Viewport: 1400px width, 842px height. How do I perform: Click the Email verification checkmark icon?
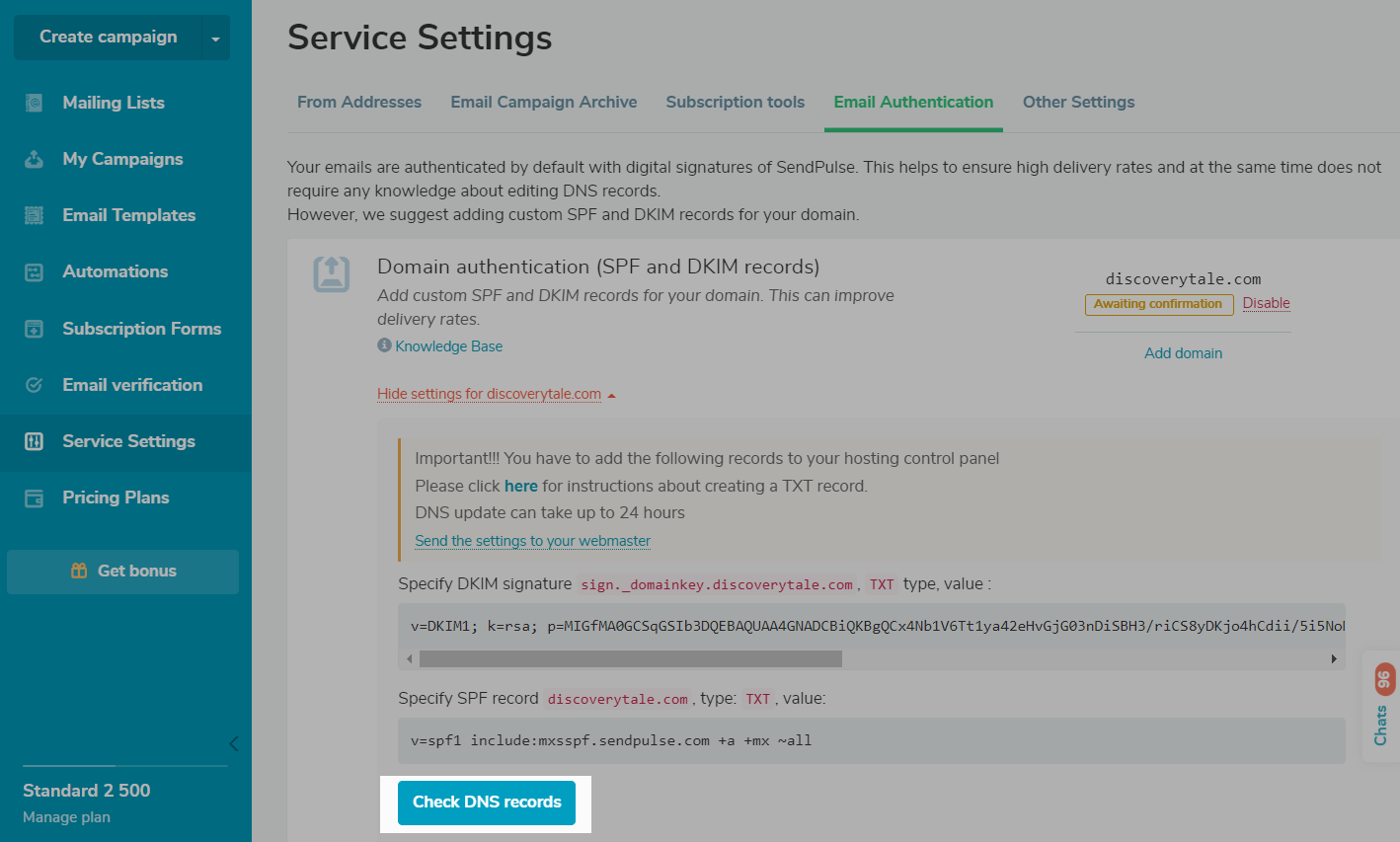34,385
